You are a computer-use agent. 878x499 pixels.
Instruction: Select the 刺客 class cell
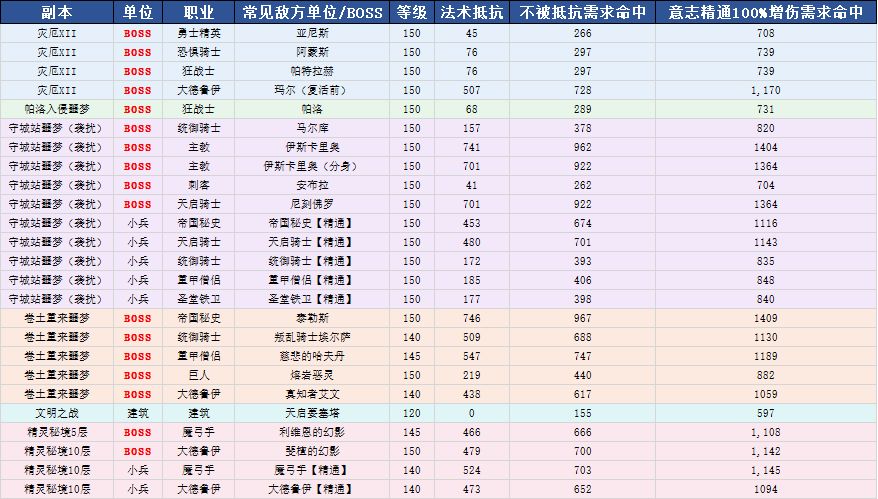pos(199,185)
